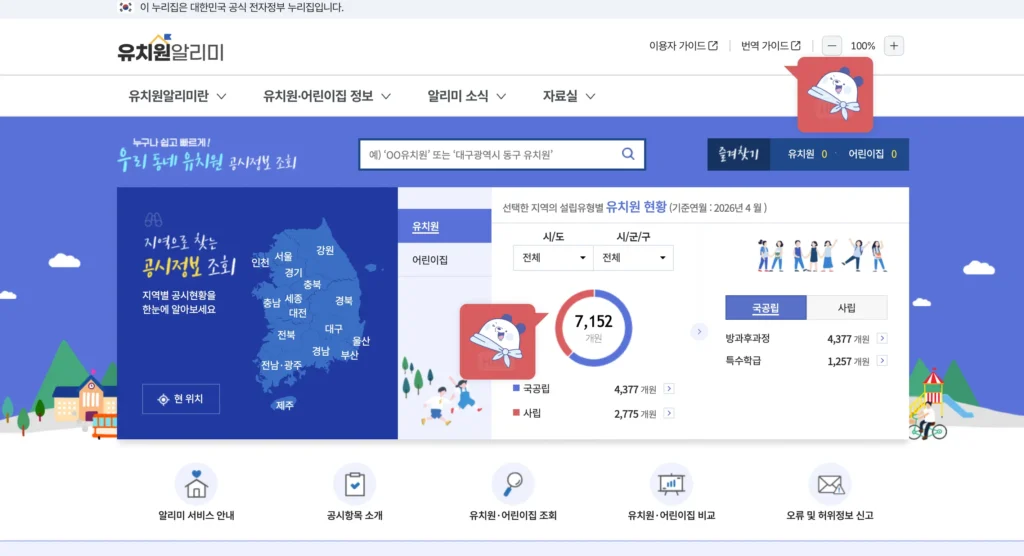
Task: Click the search magnifier icon
Action: pyautogui.click(x=628, y=154)
